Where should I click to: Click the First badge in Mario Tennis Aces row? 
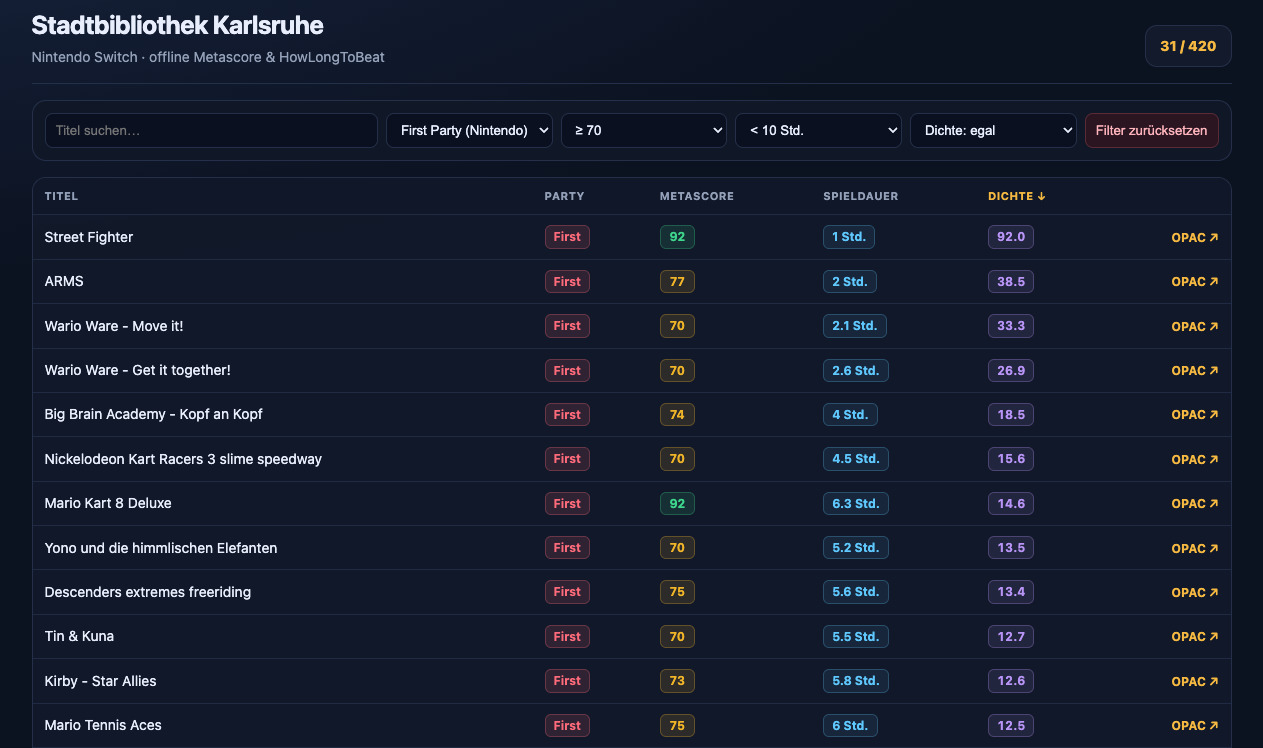pos(567,725)
